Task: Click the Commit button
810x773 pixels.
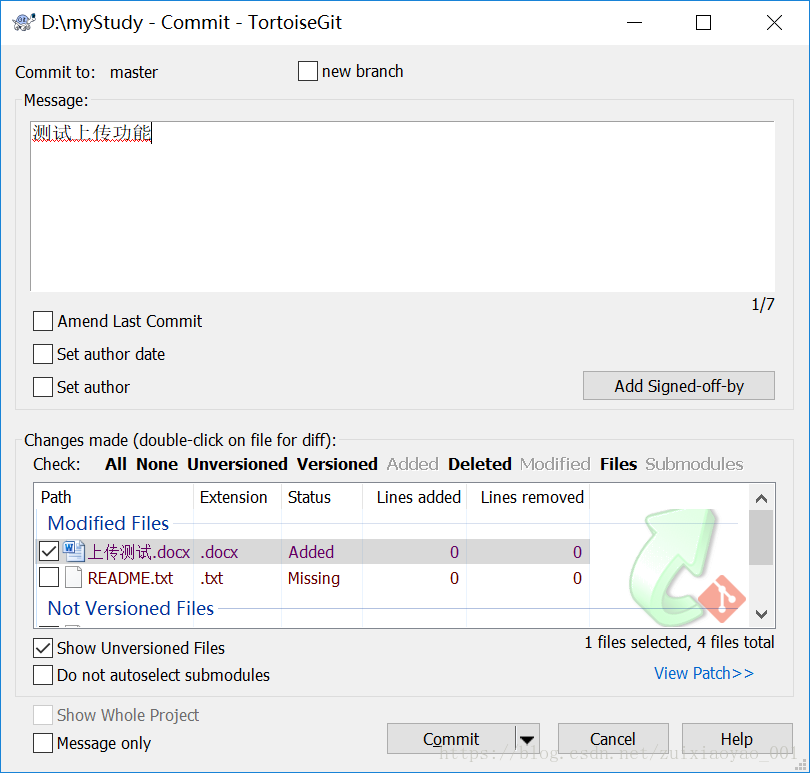Action: [451, 739]
